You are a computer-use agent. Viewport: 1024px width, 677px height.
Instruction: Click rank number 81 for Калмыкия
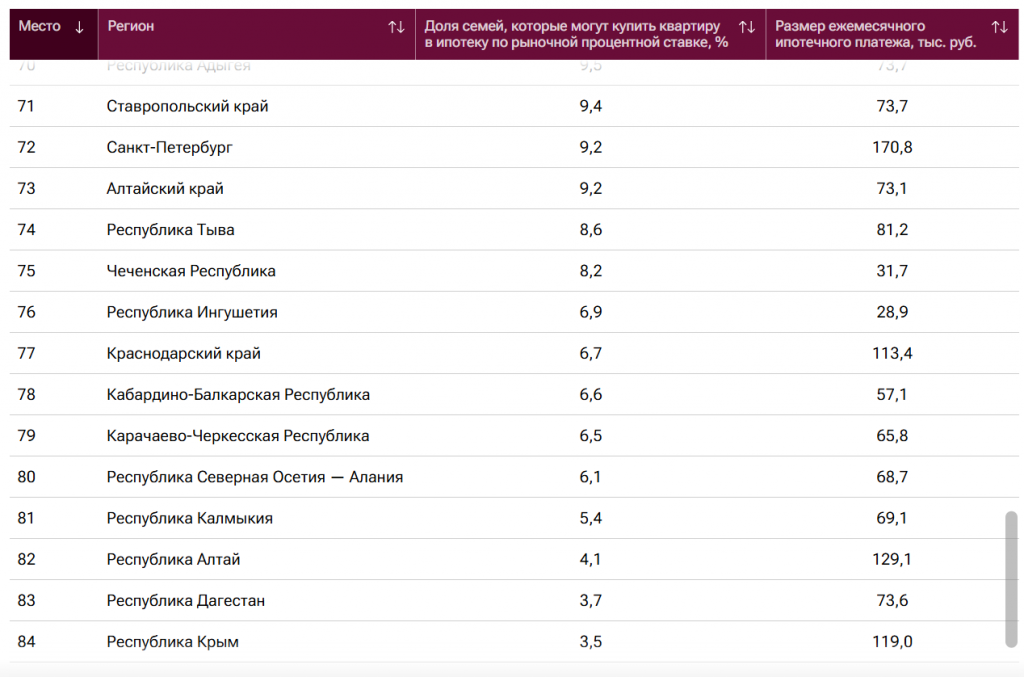27,518
